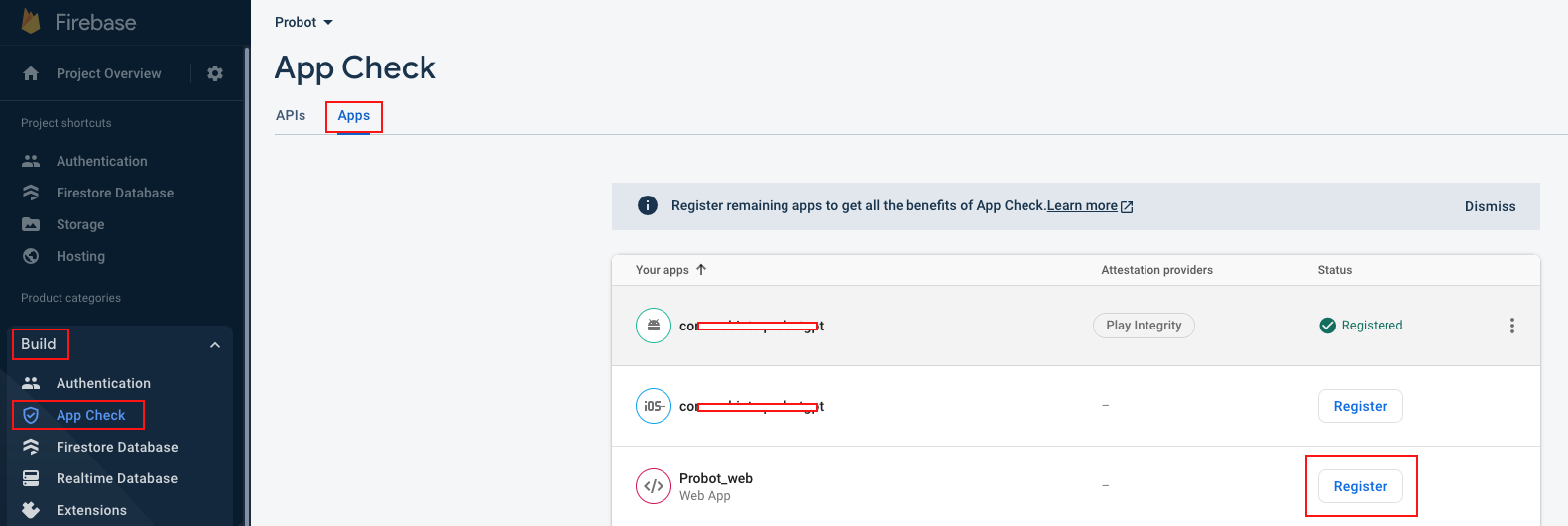
Task: Click the Storage icon in shortcuts
Action: tap(31, 224)
